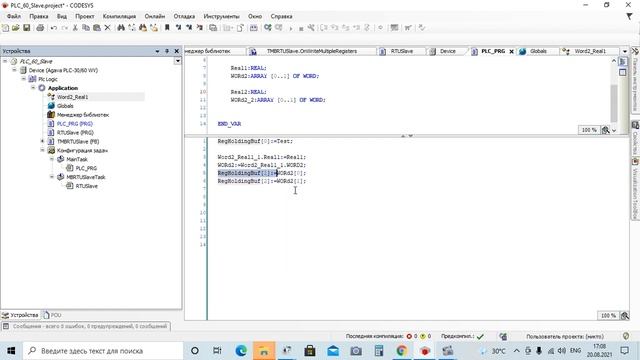Image resolution: width=640 pixels, height=360 pixels.
Task: Open the editor tabs overflow dropdown
Action: (624, 51)
